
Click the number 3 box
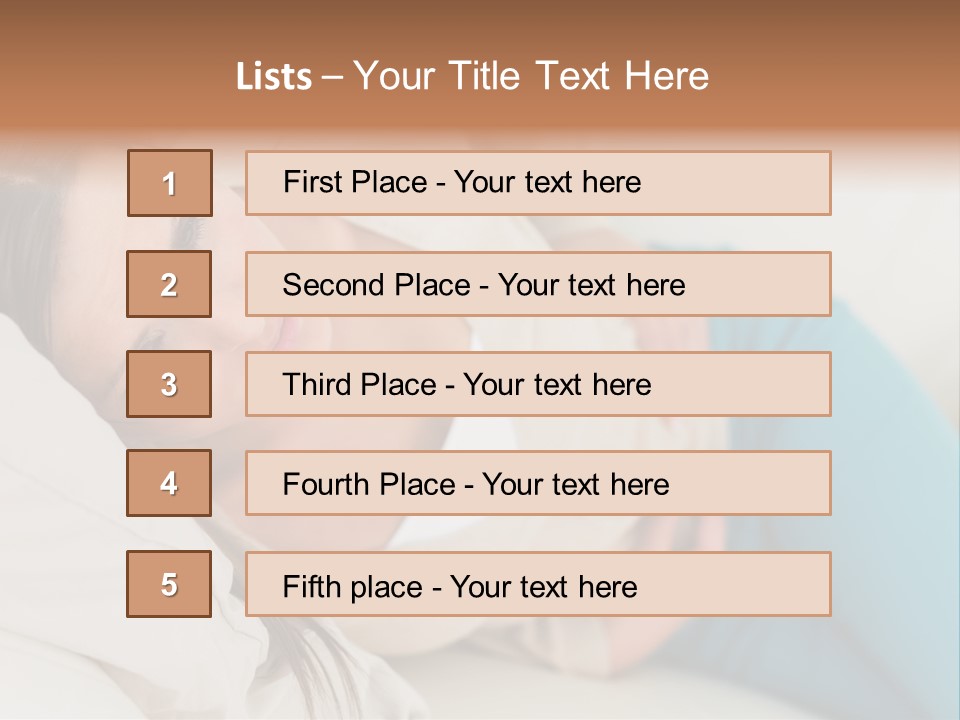[169, 384]
